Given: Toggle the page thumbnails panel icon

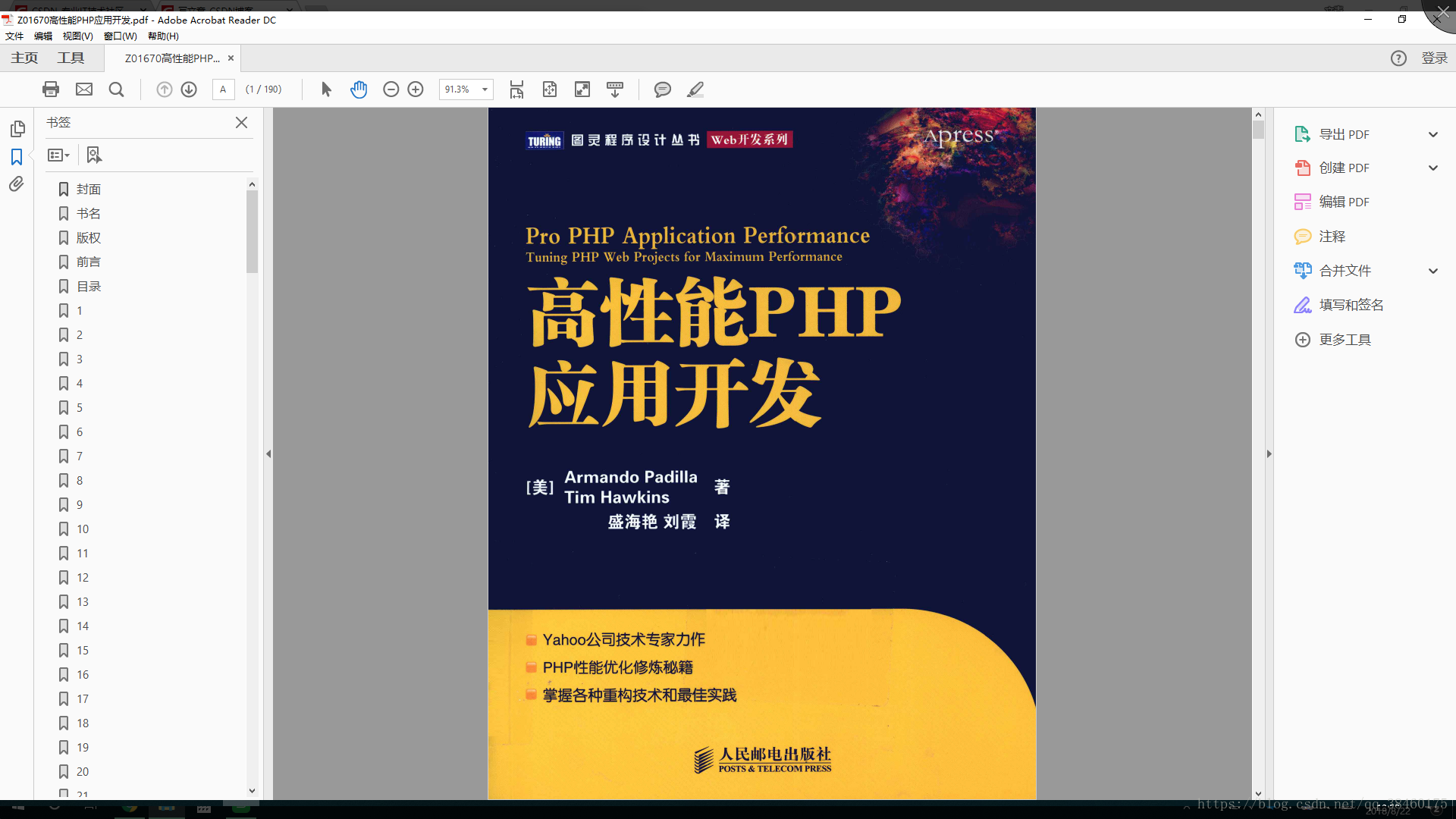Looking at the screenshot, I should (x=17, y=129).
